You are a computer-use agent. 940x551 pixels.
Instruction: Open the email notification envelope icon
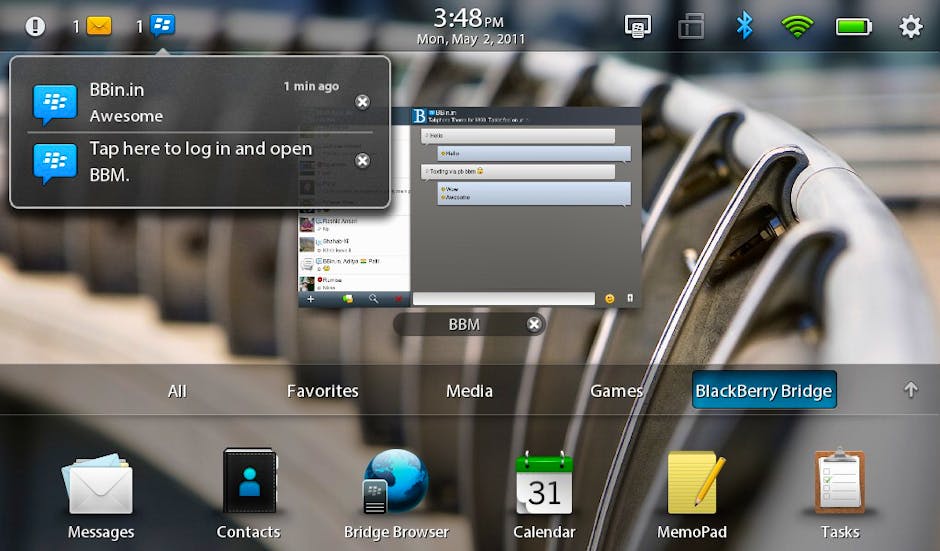pyautogui.click(x=99, y=26)
